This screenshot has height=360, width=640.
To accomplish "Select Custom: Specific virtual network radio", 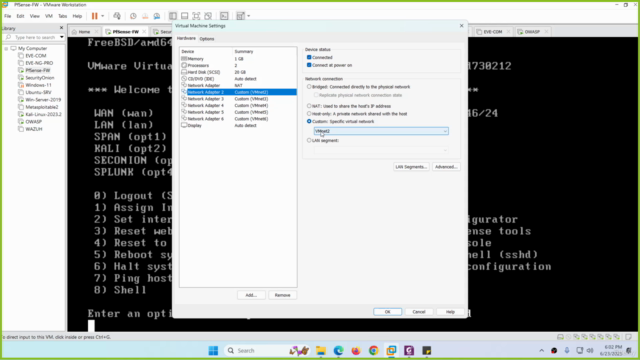I will [309, 121].
